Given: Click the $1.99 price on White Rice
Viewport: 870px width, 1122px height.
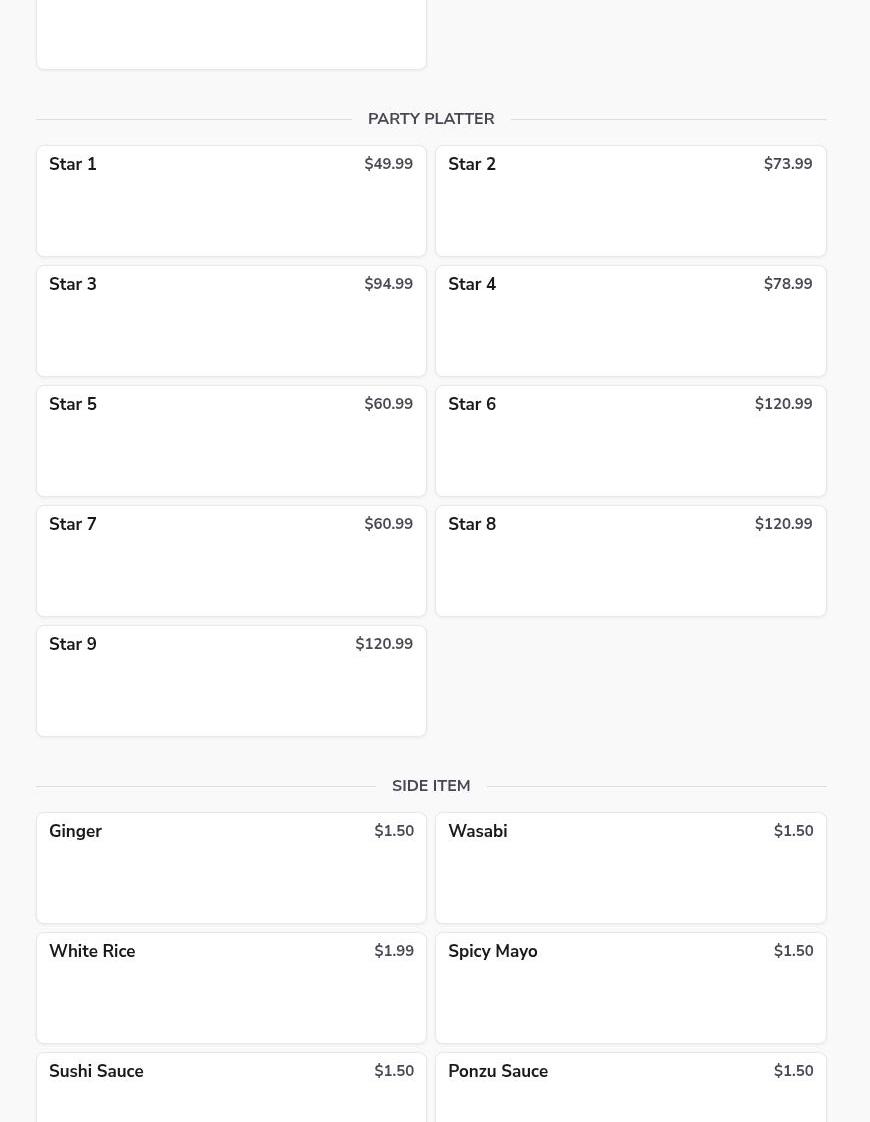Looking at the screenshot, I should point(394,951).
